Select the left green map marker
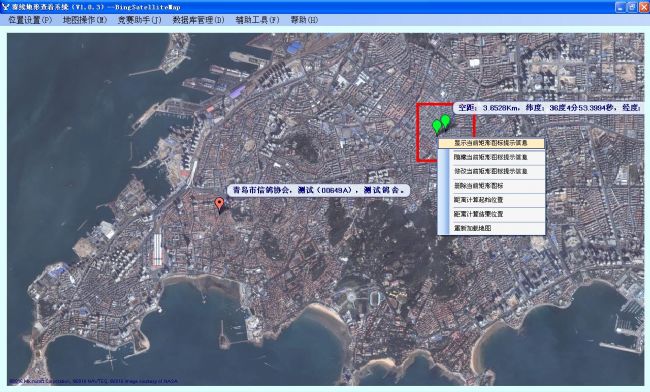650x392 pixels. [x=437, y=126]
